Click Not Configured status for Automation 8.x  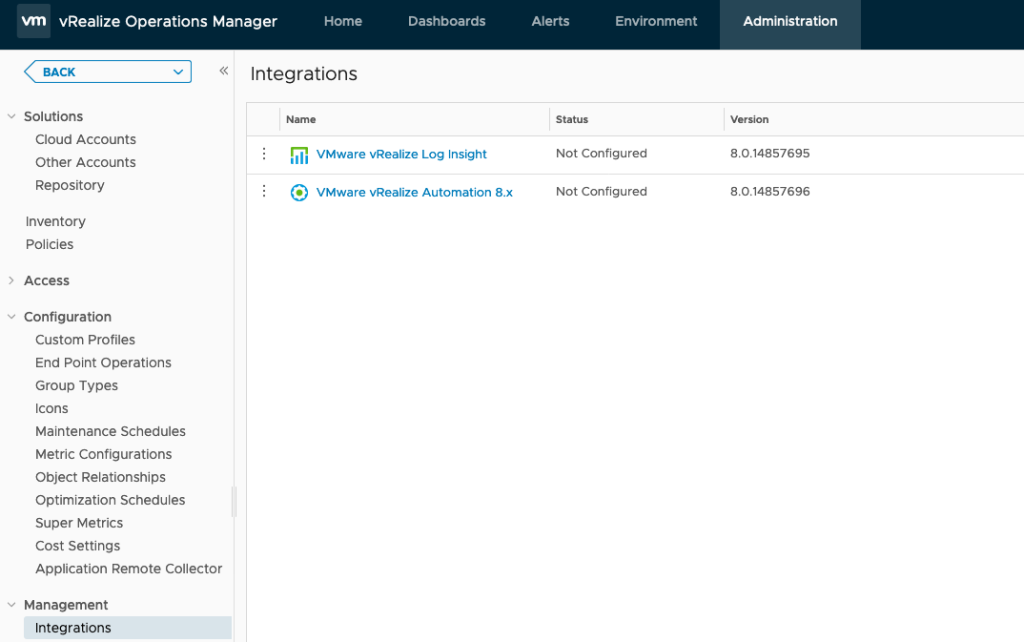click(x=601, y=191)
